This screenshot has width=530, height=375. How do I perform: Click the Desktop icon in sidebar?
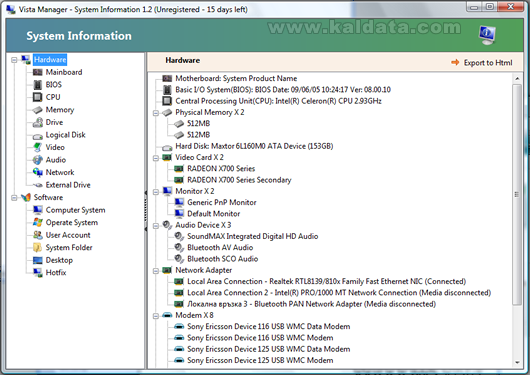(38, 260)
